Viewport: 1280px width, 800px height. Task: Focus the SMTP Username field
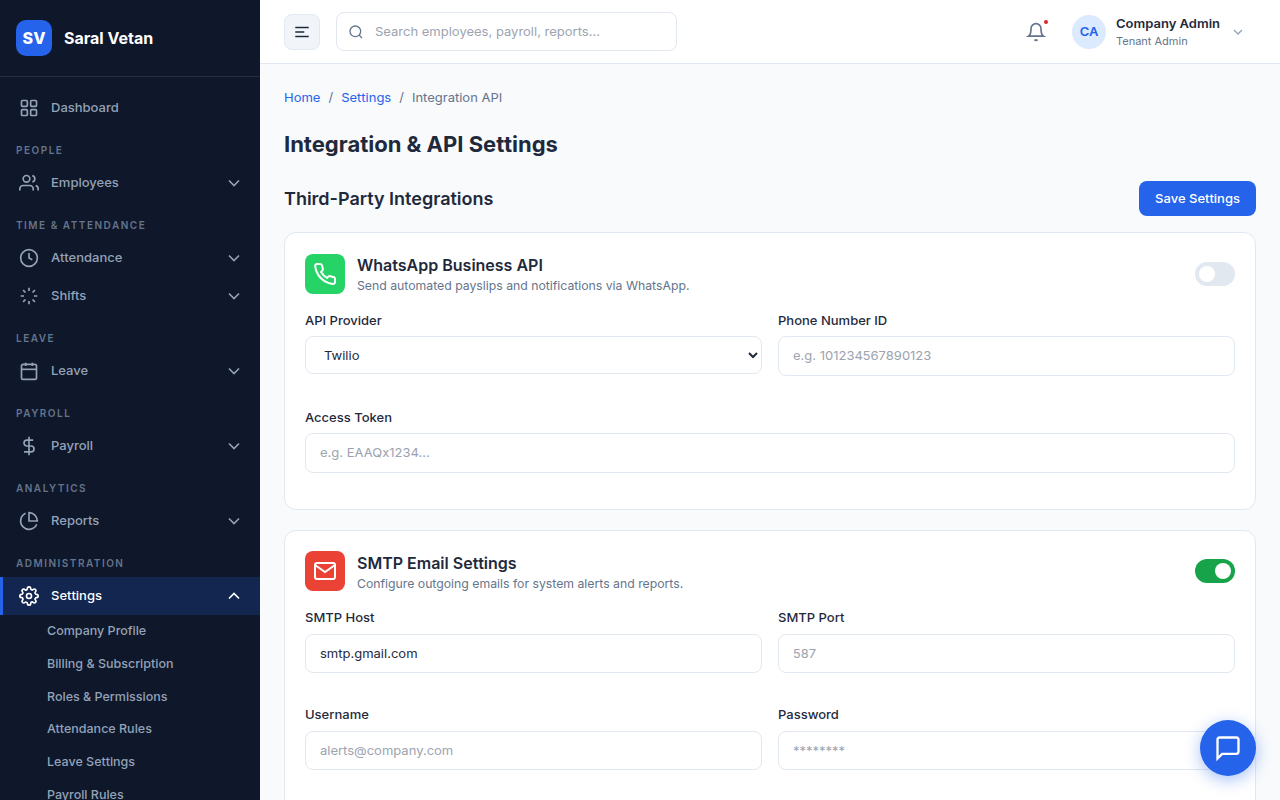[533, 750]
